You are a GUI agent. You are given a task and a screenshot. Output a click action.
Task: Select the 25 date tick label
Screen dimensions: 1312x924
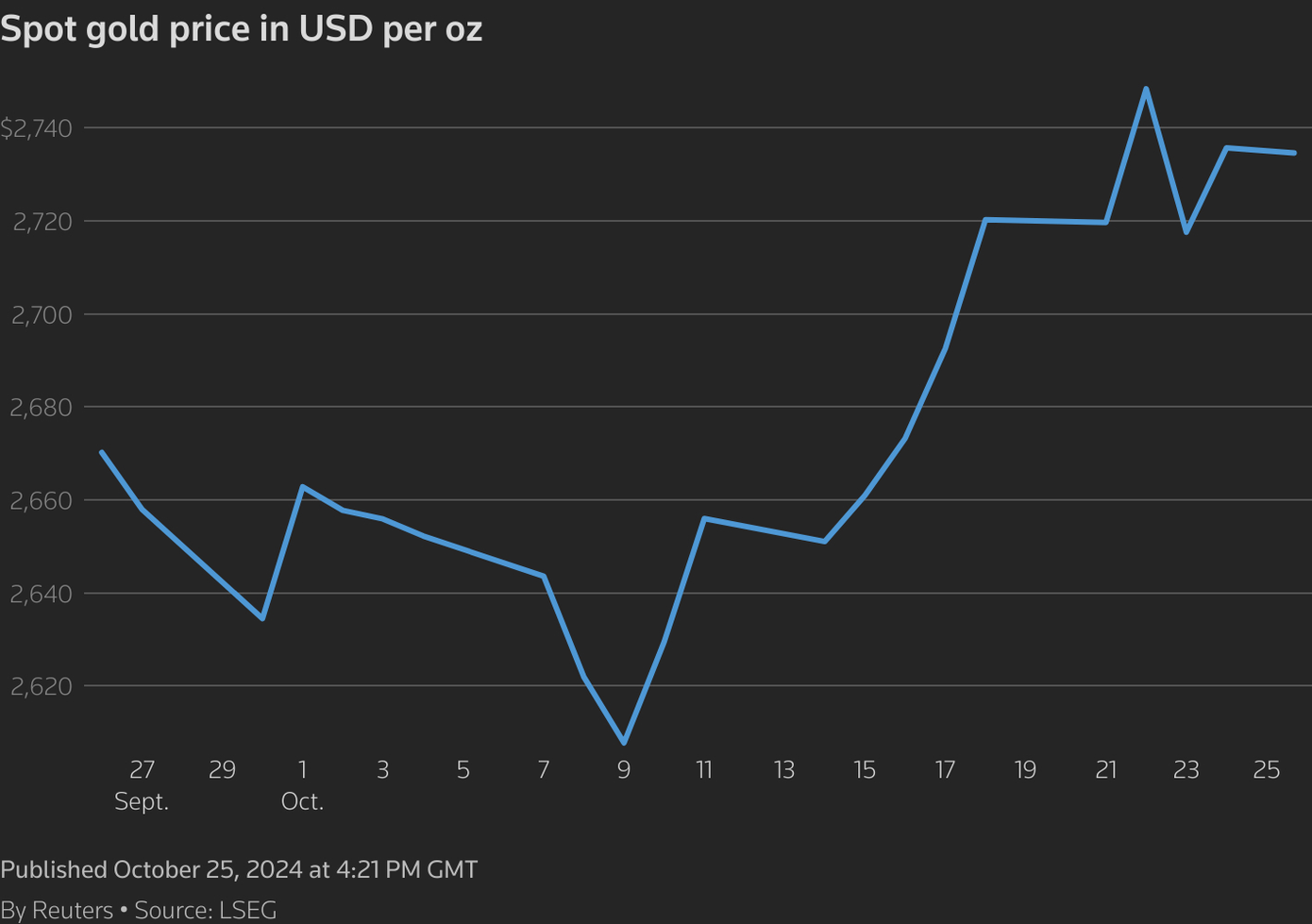click(x=1266, y=770)
